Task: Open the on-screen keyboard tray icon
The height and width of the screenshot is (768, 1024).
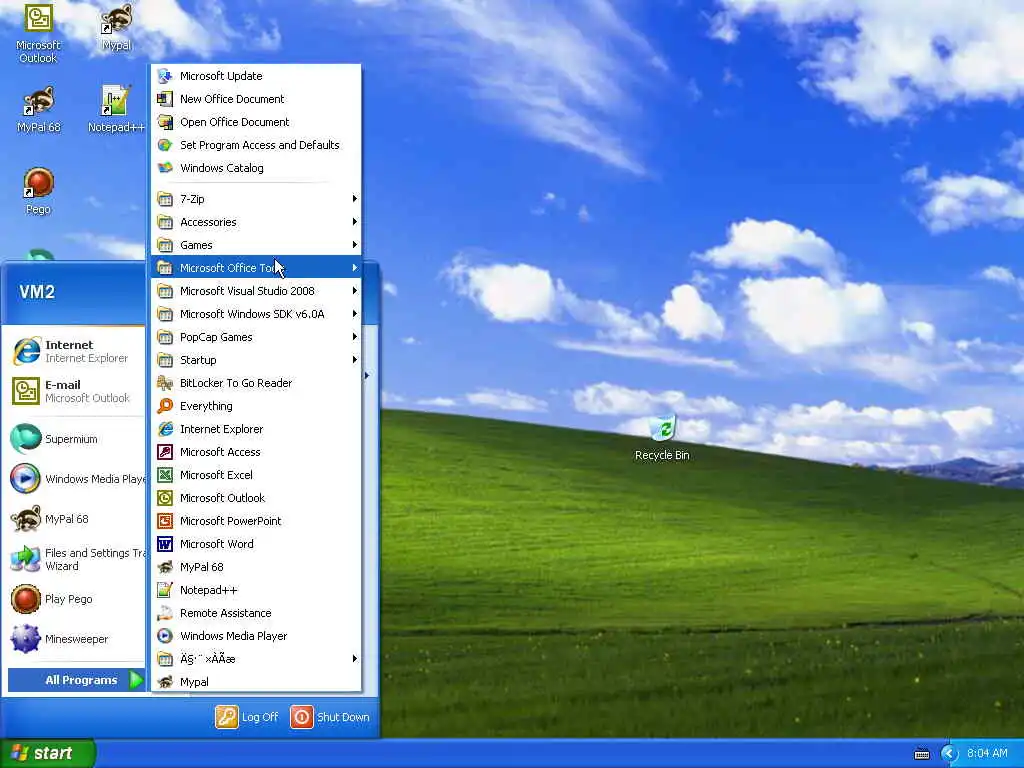Action: (922, 754)
